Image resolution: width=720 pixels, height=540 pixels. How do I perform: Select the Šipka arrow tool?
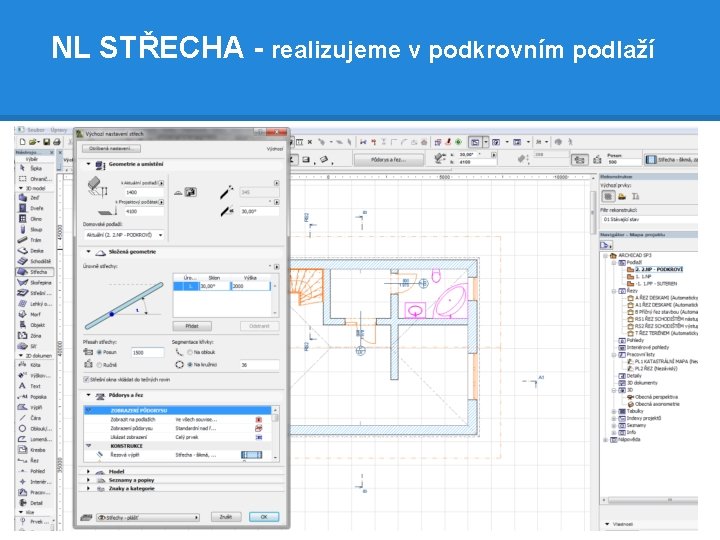tap(31, 169)
